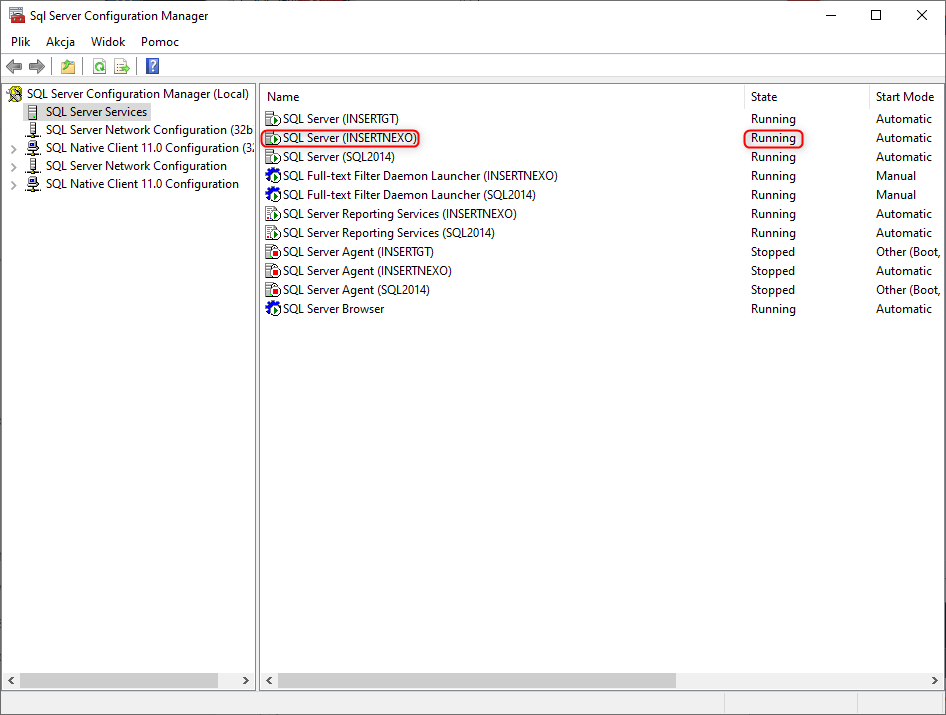Open the Akcja menu

[60, 42]
